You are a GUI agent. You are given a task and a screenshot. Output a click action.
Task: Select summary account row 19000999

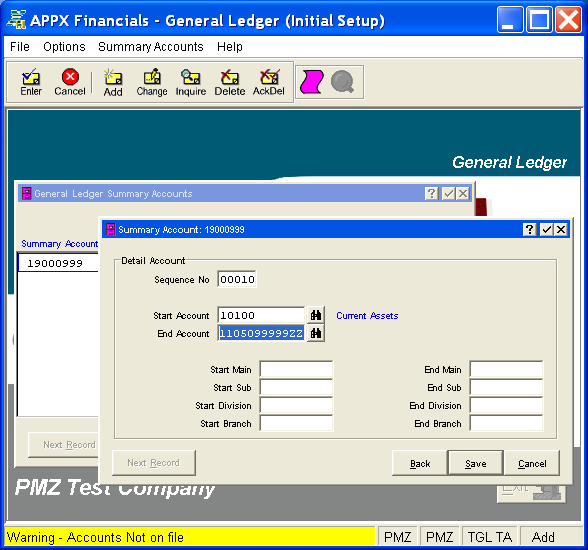(x=58, y=263)
